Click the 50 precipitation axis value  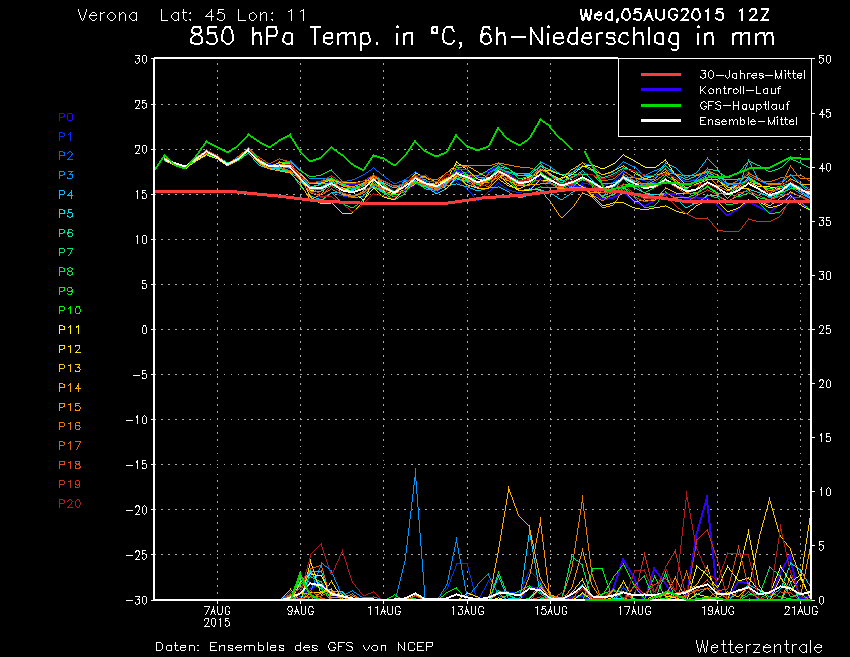825,60
